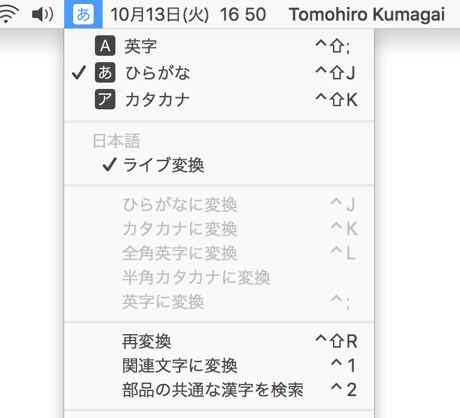Click the あ icon beside ひらがな
The height and width of the screenshot is (418, 460).
click(105, 72)
